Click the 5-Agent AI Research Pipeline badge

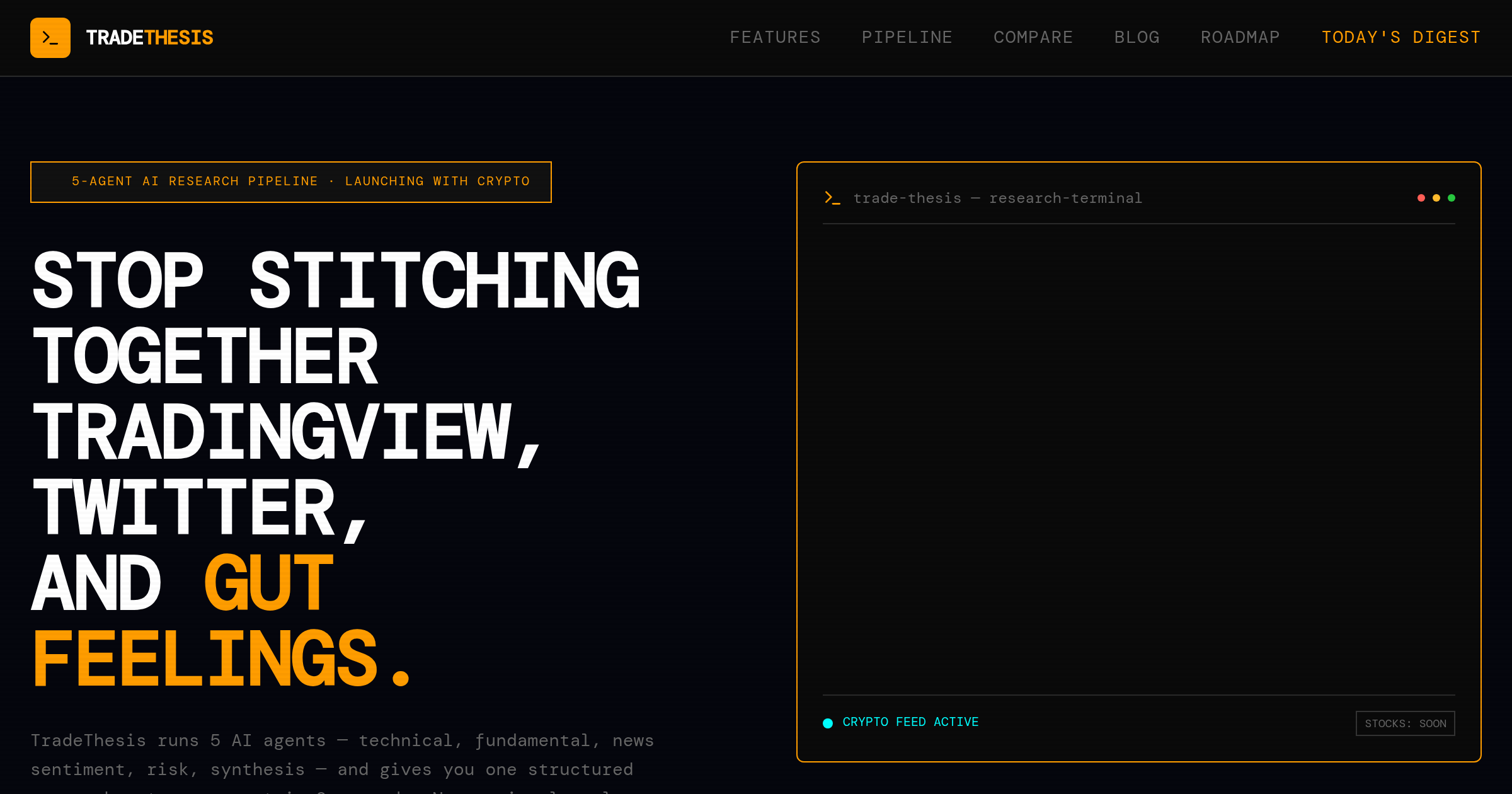coord(291,182)
